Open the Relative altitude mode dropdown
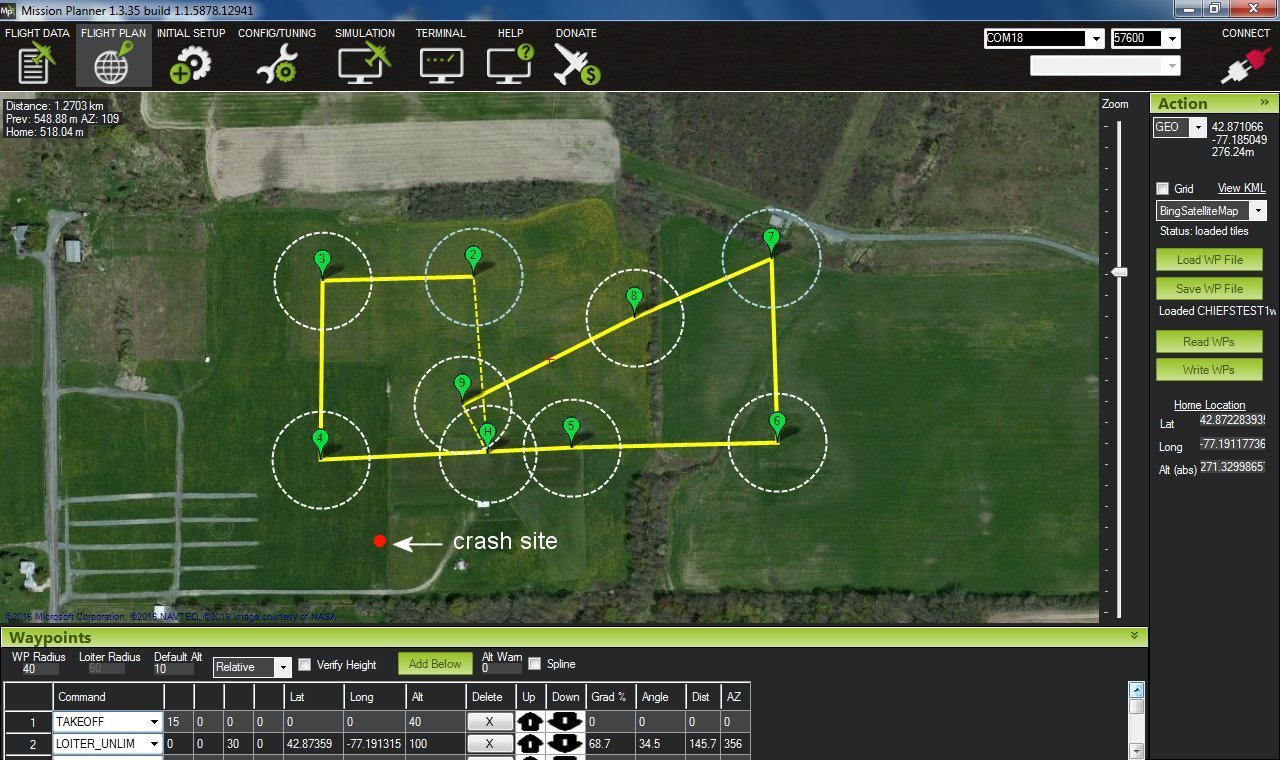This screenshot has height=760, width=1280. point(282,667)
